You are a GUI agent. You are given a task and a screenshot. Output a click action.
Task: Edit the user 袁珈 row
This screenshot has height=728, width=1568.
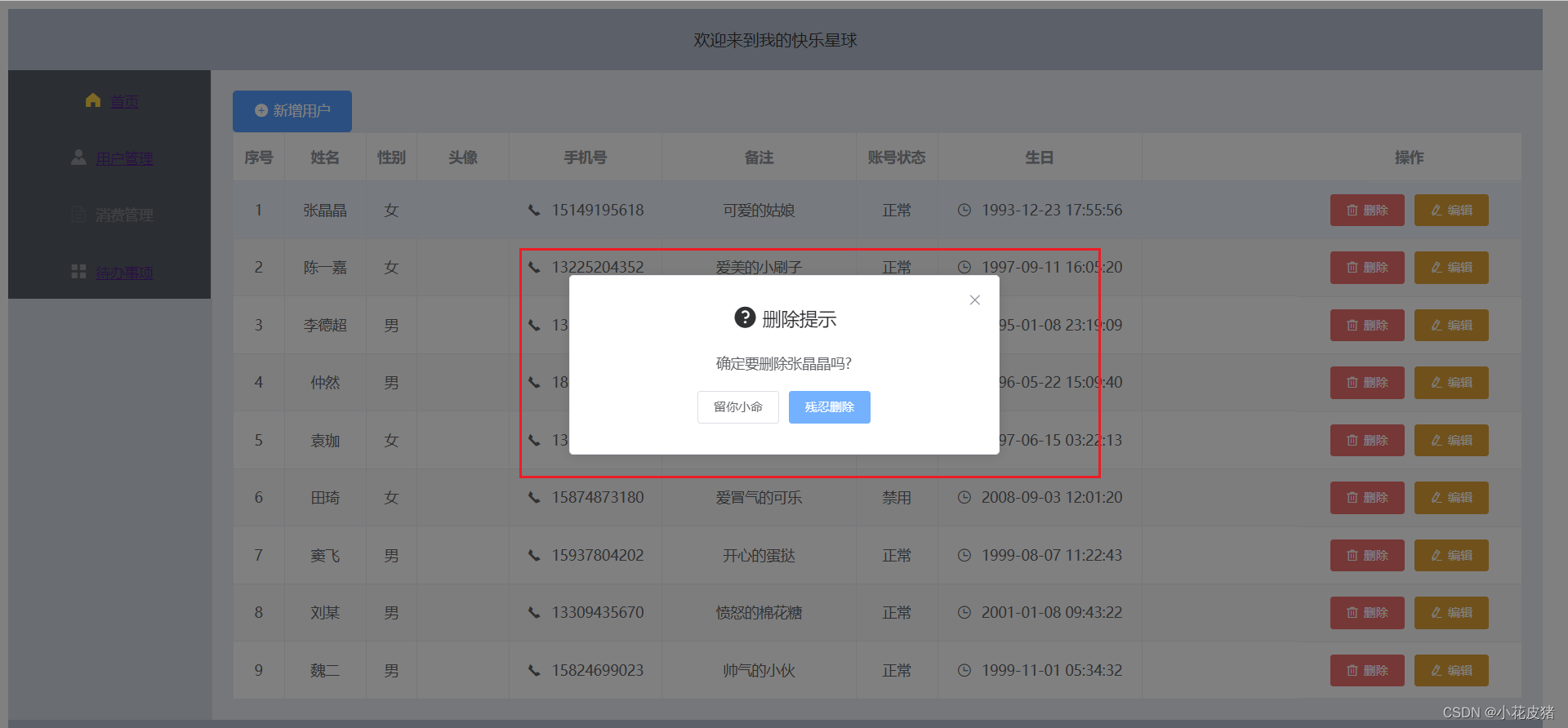tap(1451, 441)
